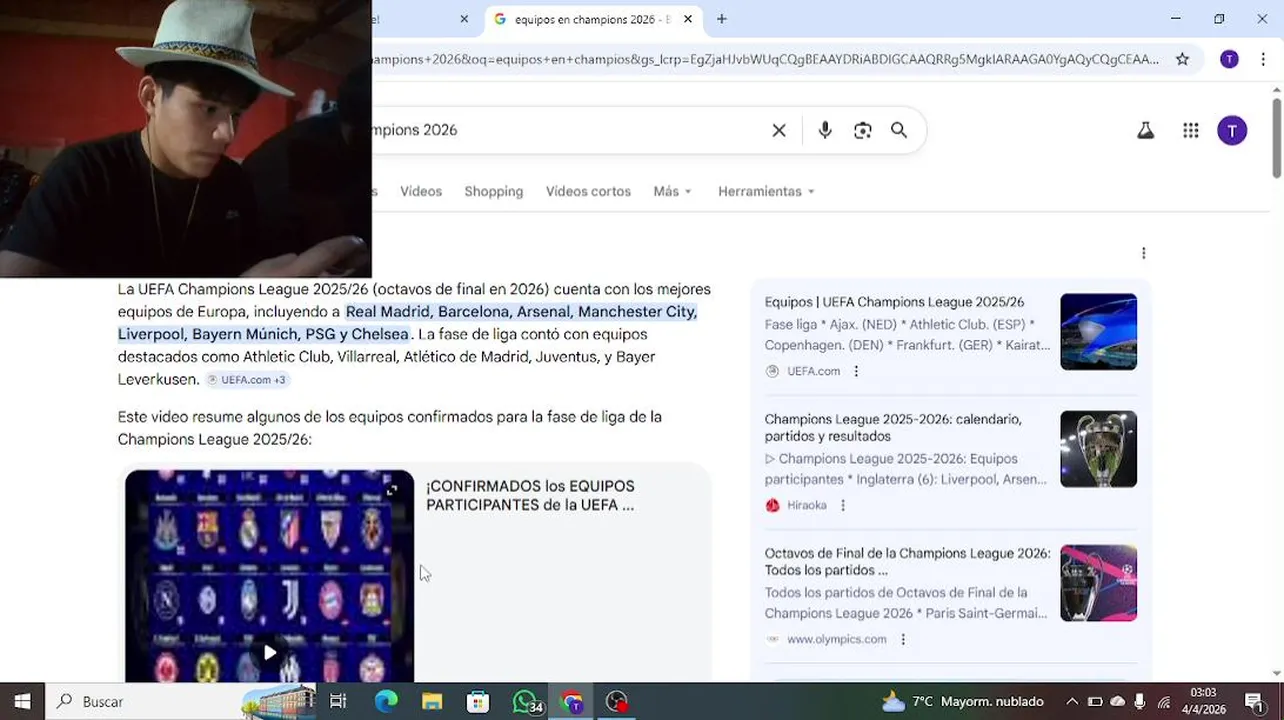Screen dimensions: 1284x720
Task: Open the recording app on taskbar
Action: coord(618,701)
